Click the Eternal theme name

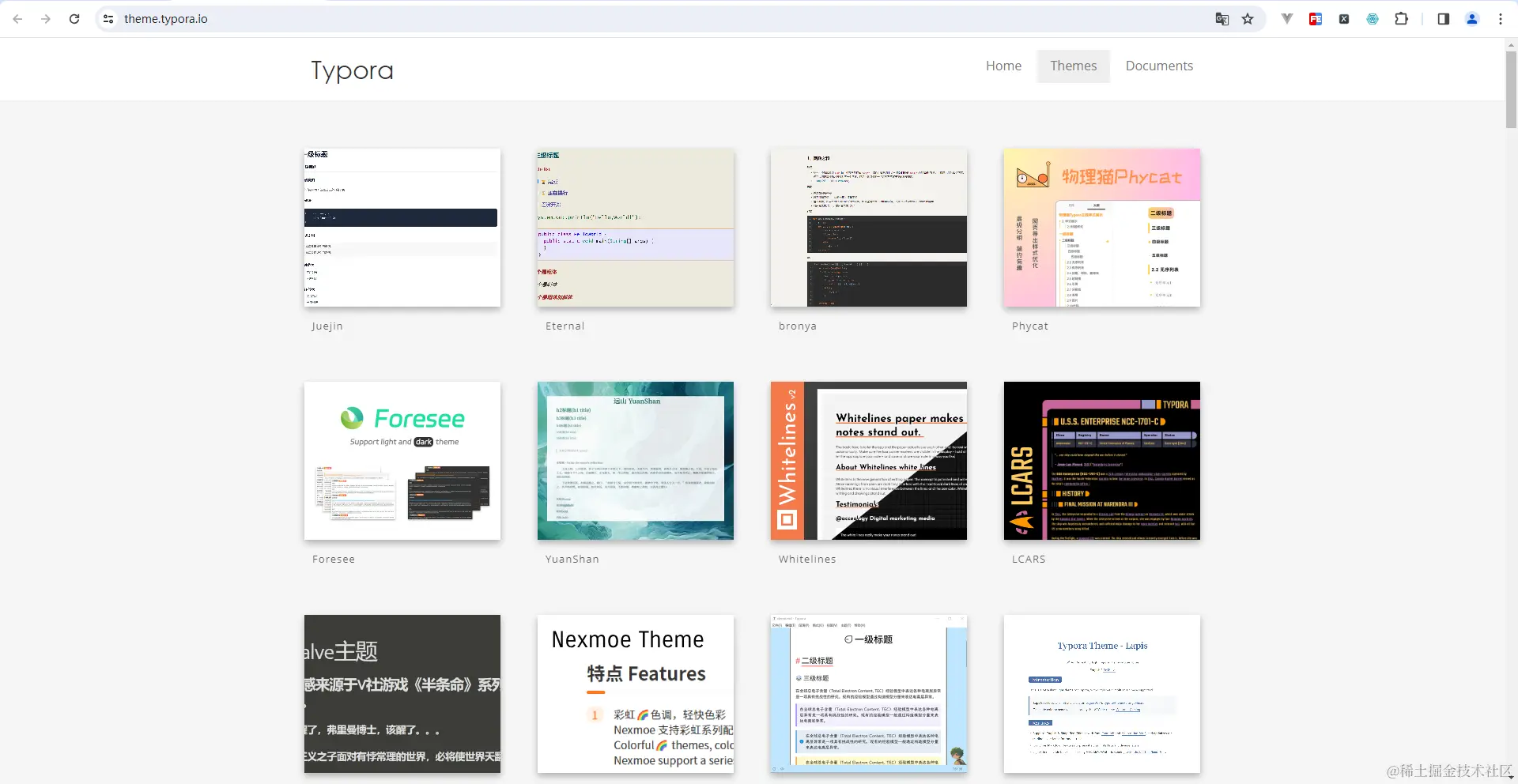click(x=565, y=326)
